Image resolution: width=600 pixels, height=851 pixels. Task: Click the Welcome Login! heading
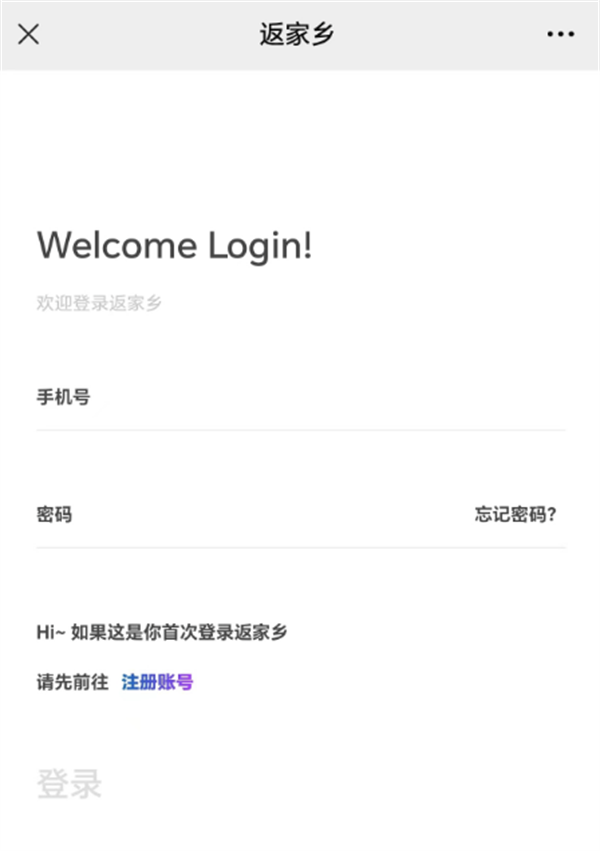[x=174, y=246]
